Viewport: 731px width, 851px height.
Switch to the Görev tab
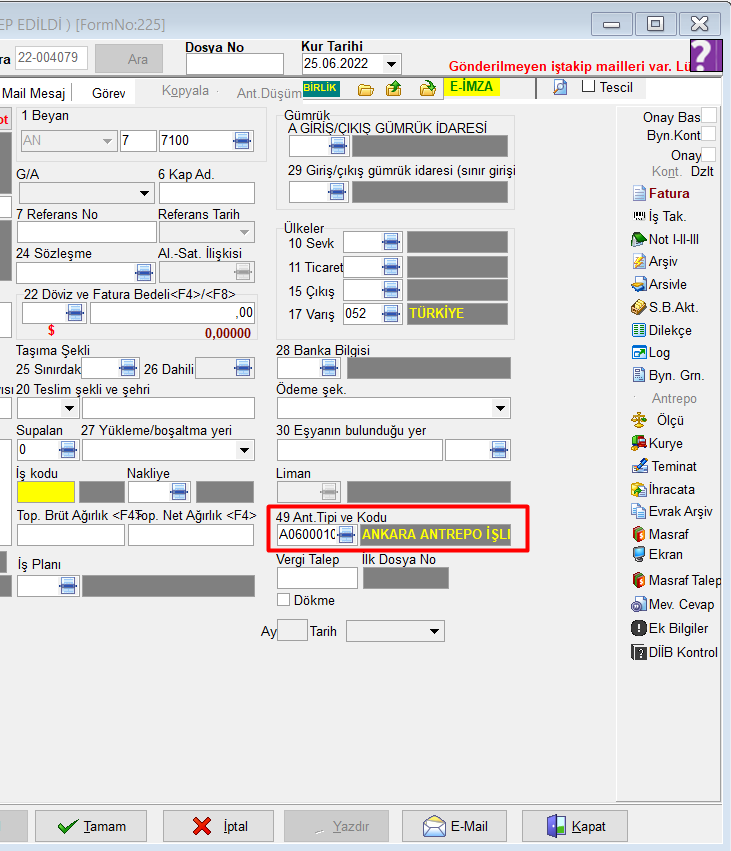pos(108,92)
